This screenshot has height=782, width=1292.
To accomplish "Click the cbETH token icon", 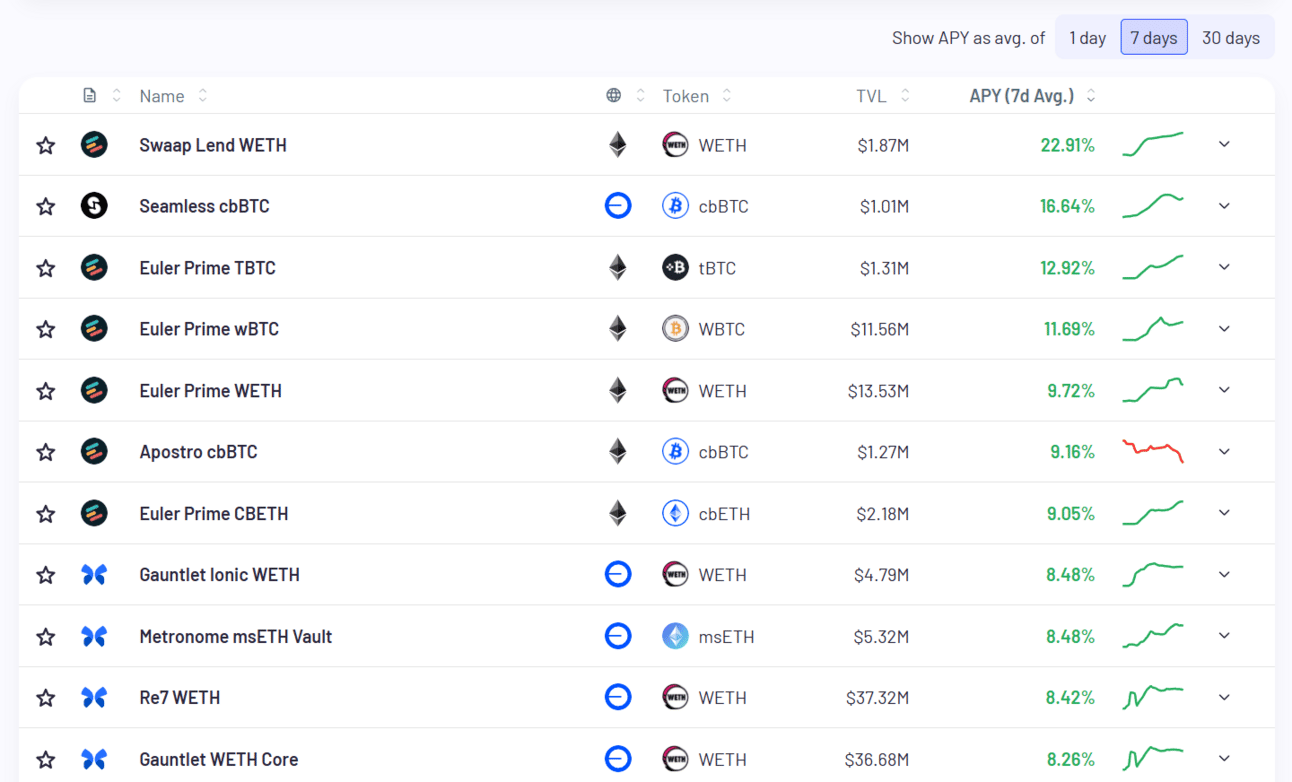I will tap(675, 514).
